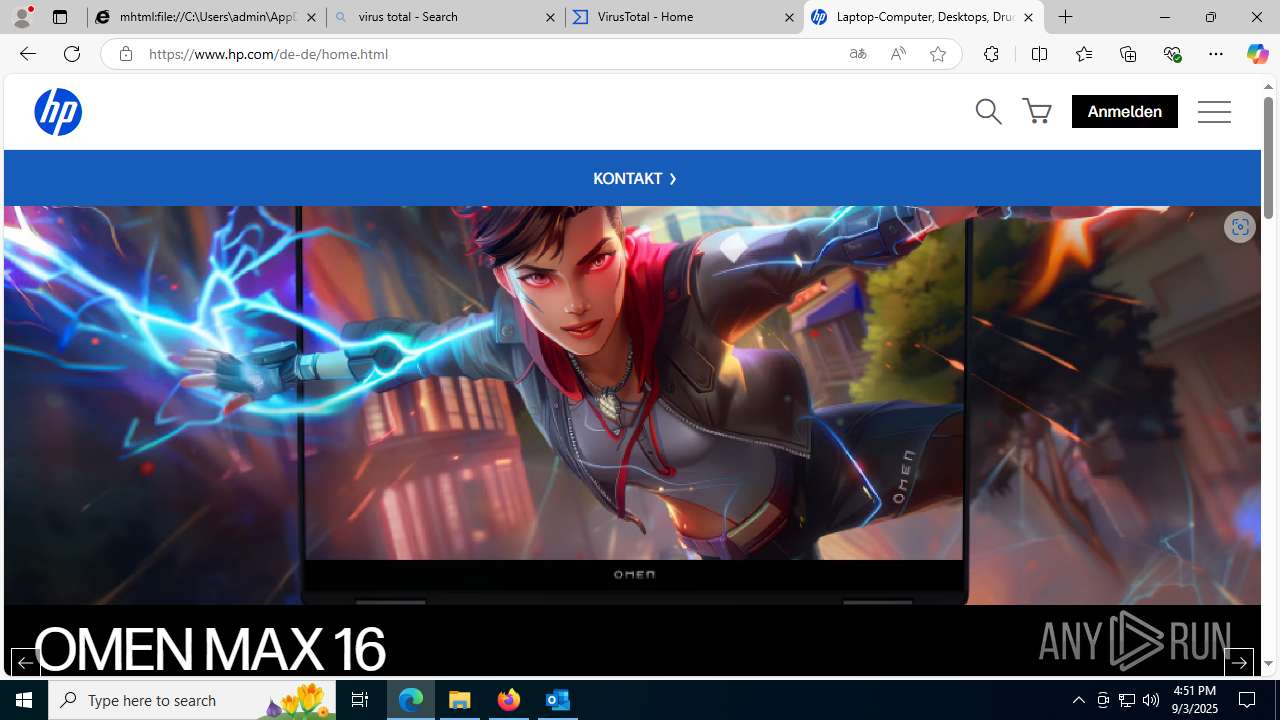Click the address bar URL
Image resolution: width=1280 pixels, height=720 pixels.
(x=268, y=54)
